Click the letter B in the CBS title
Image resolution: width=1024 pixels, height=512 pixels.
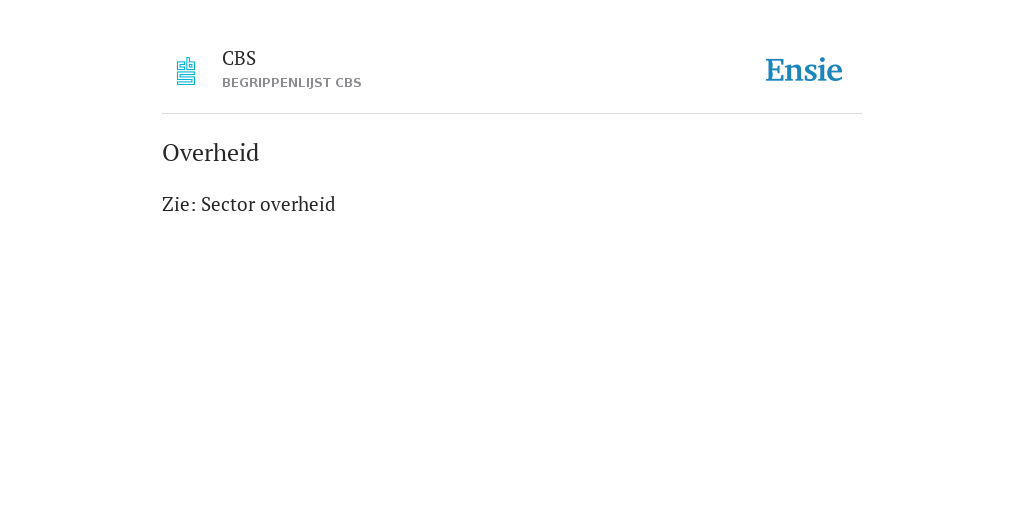tap(240, 58)
